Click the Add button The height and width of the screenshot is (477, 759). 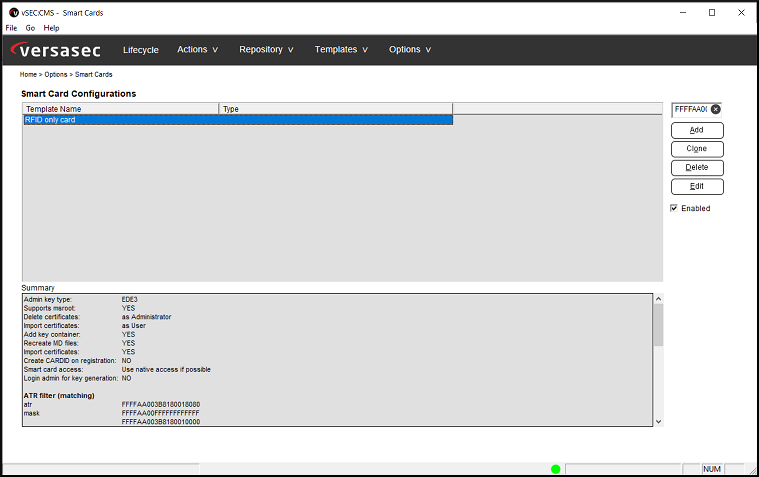click(697, 130)
